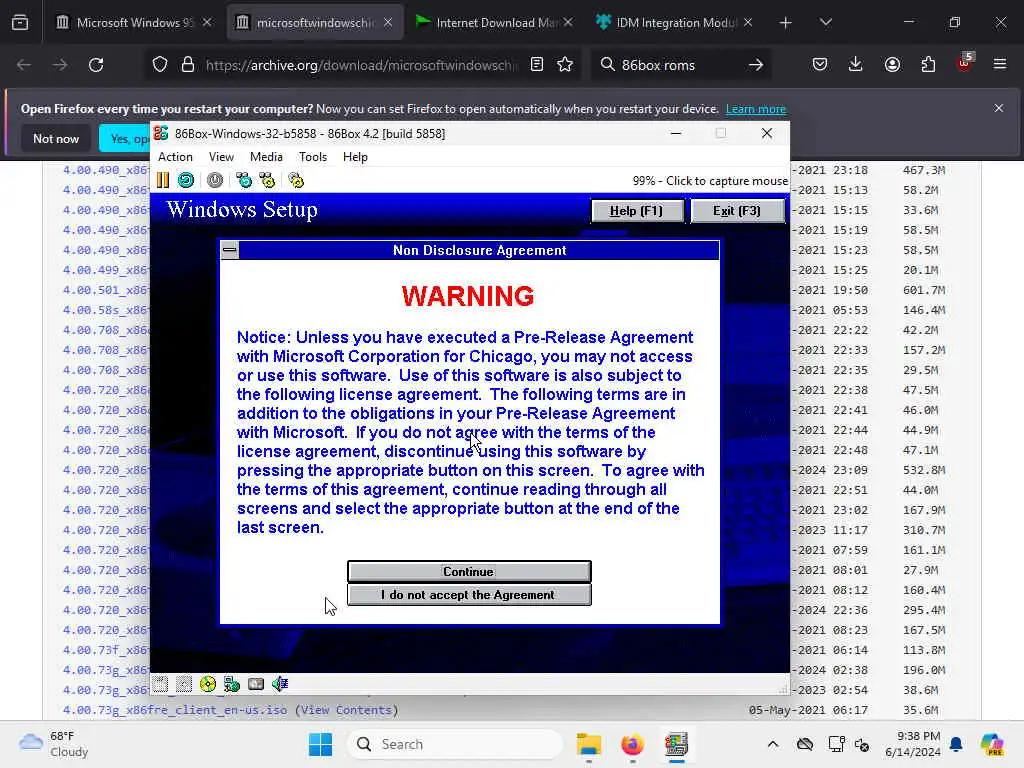Bookmark this page with the star icon
The height and width of the screenshot is (768, 1024).
point(565,65)
